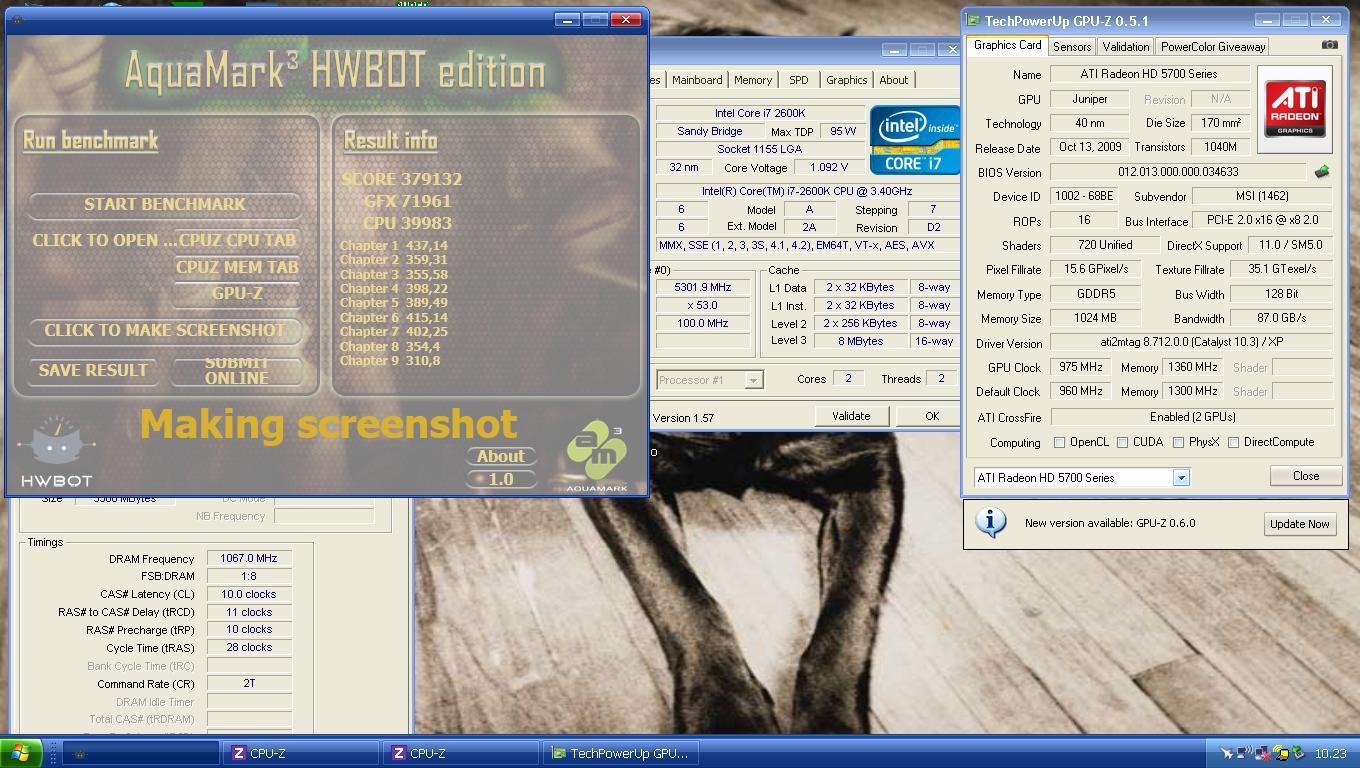The height and width of the screenshot is (768, 1360).
Task: Toggle the CUDA checkbox
Action: coord(1122,442)
